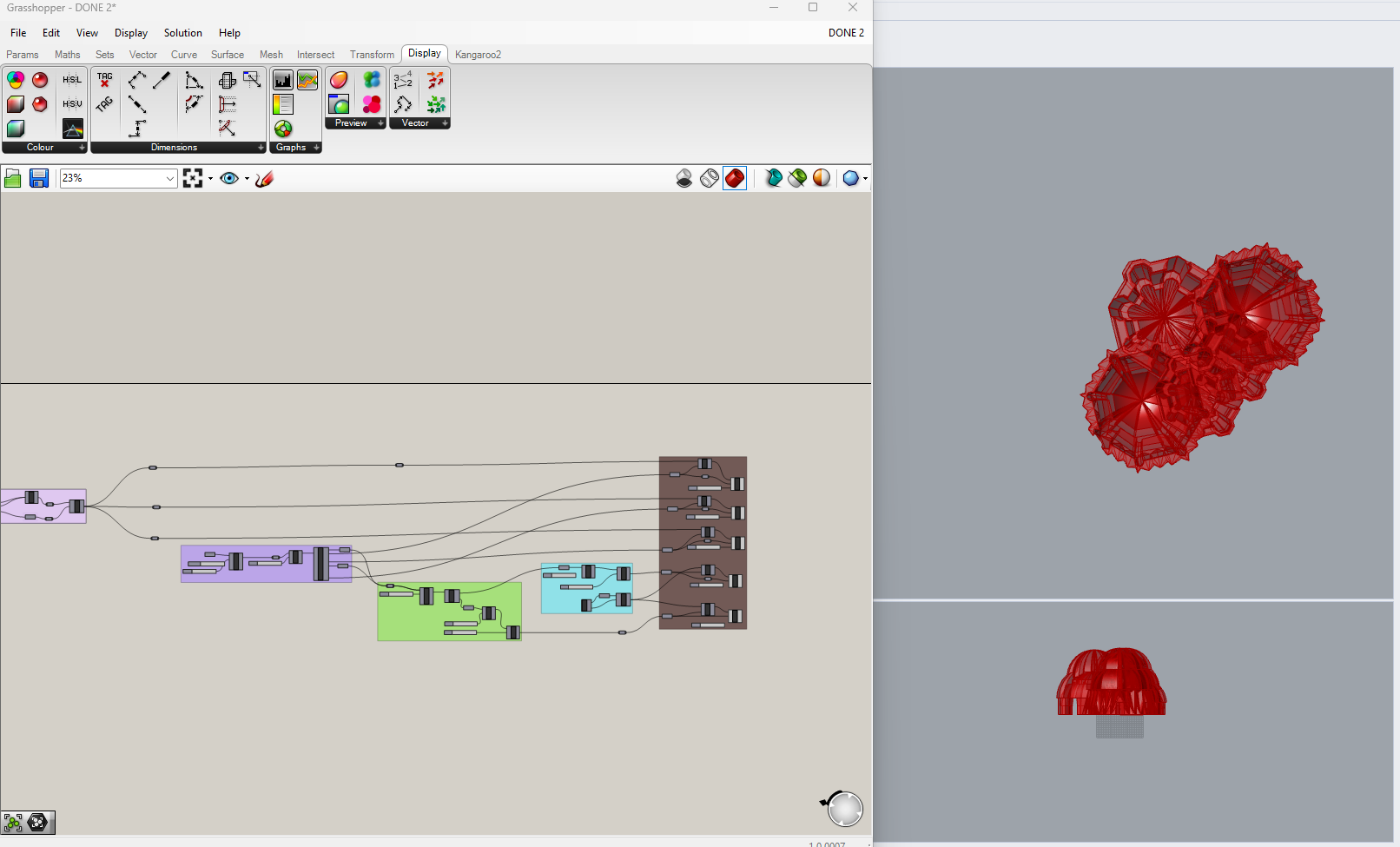Screen dimensions: 1400x847
Task: Select the Quick Graph line chart icon
Action: 307,80
